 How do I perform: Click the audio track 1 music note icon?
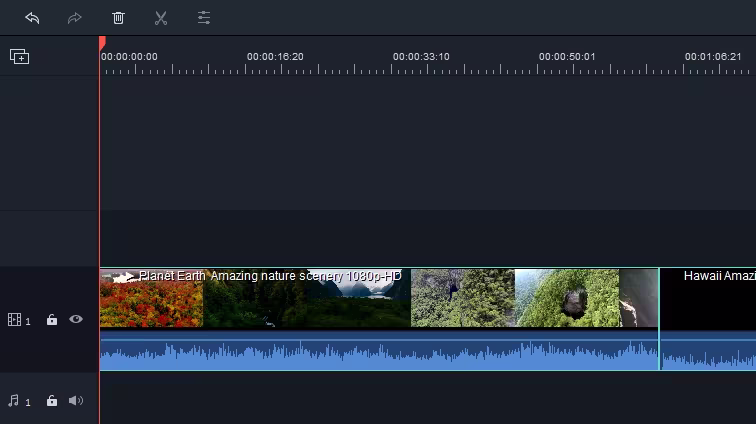coord(14,400)
